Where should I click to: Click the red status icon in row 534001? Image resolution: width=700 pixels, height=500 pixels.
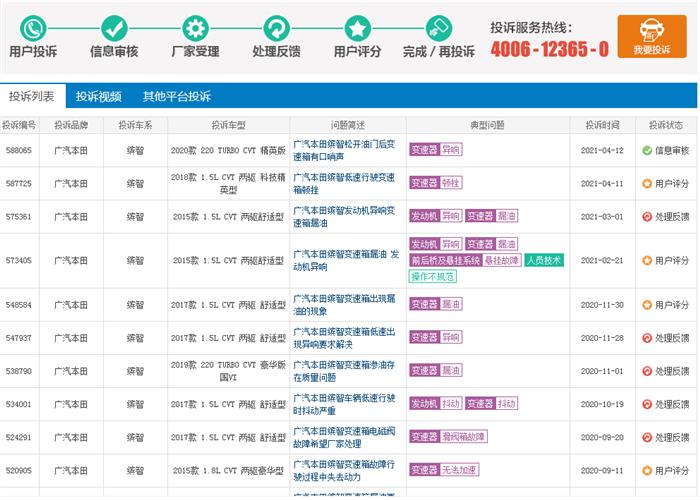(x=646, y=404)
